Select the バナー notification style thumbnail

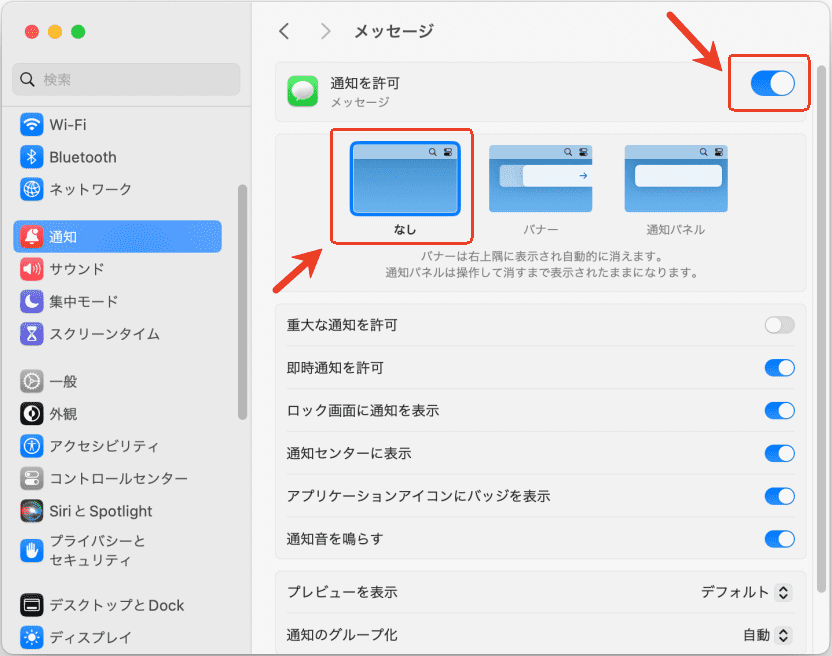(x=540, y=179)
